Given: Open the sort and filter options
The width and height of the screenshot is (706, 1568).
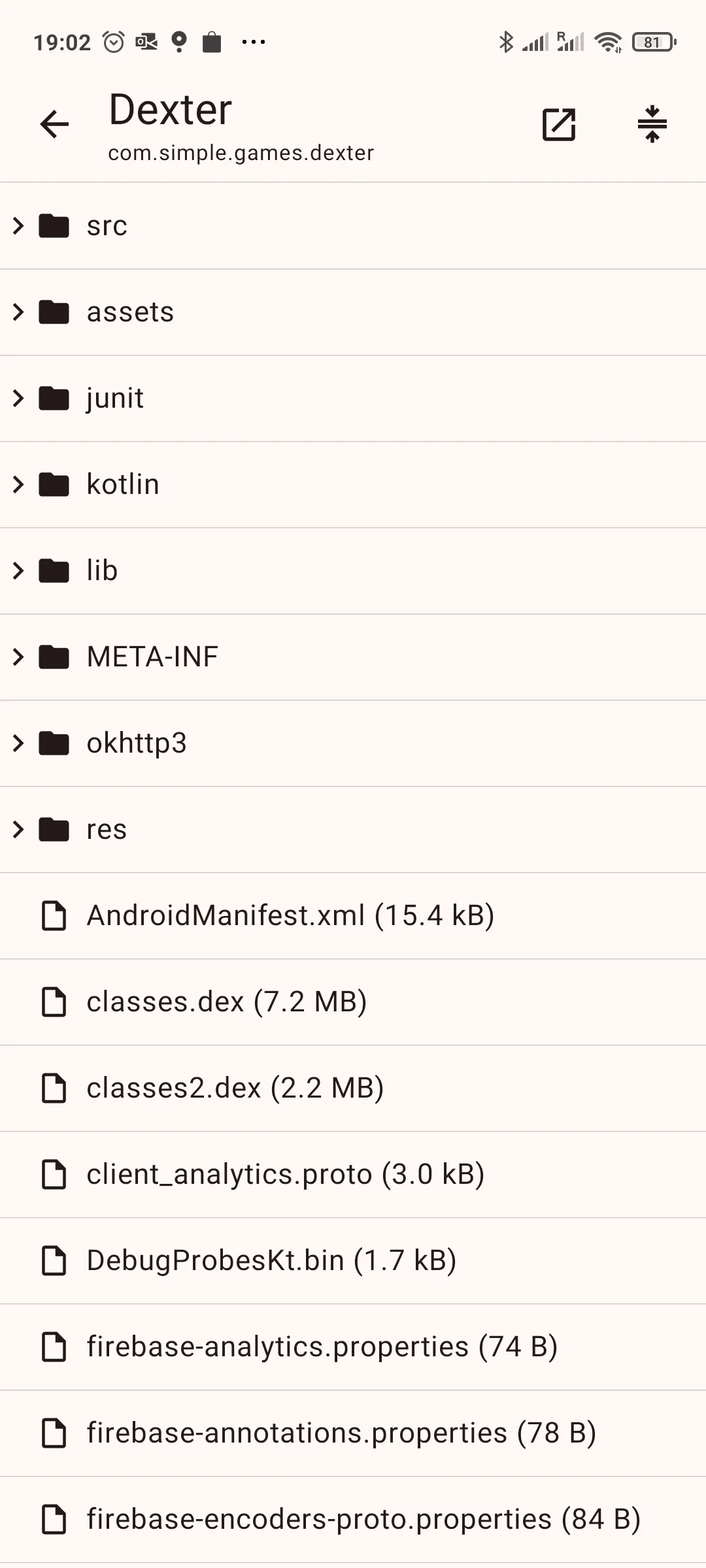Looking at the screenshot, I should coord(653,124).
